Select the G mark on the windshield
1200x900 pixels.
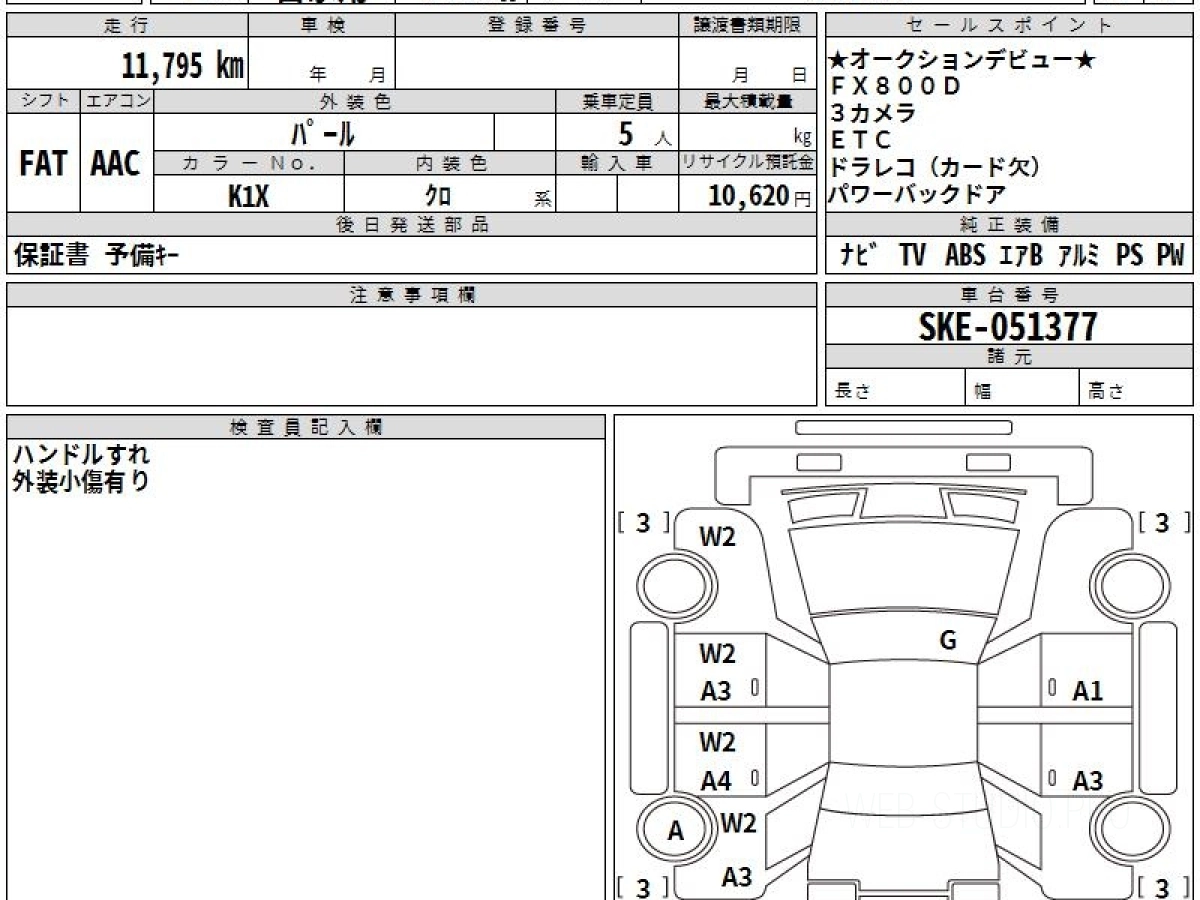click(948, 641)
